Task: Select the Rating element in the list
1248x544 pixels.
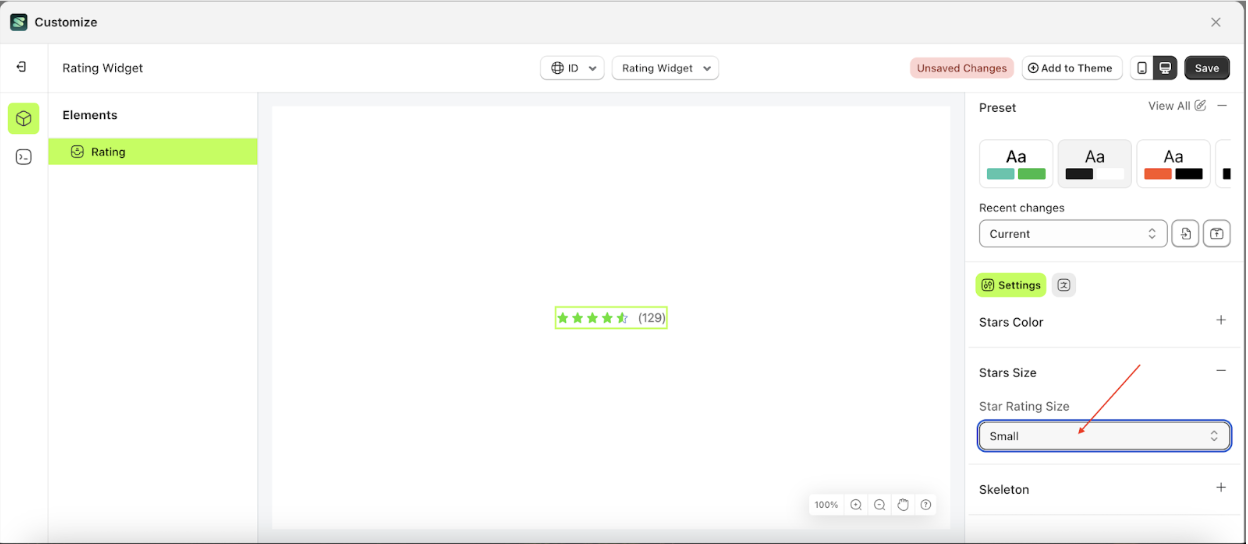Action: point(153,152)
